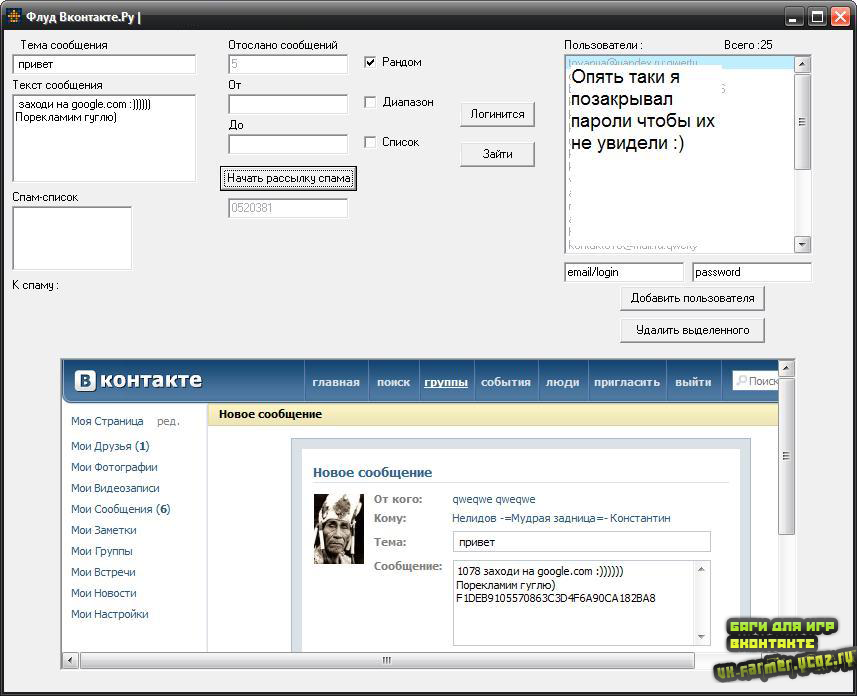Click the VK Тема input field
Screen dimensions: 857x696
582,542
